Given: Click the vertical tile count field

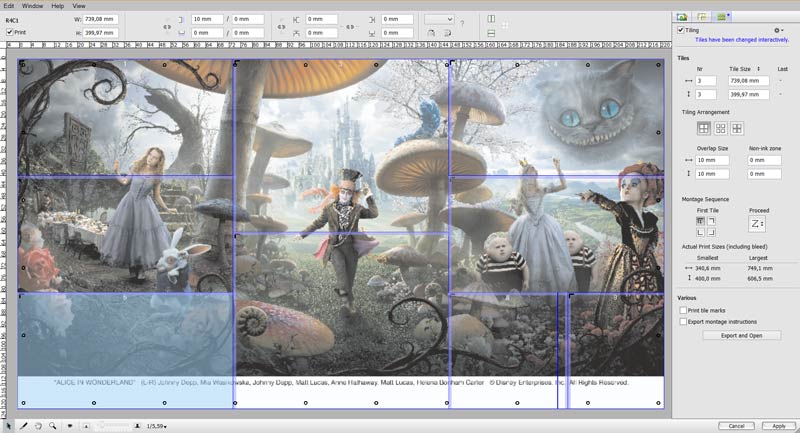Looking at the screenshot, I should 706,94.
